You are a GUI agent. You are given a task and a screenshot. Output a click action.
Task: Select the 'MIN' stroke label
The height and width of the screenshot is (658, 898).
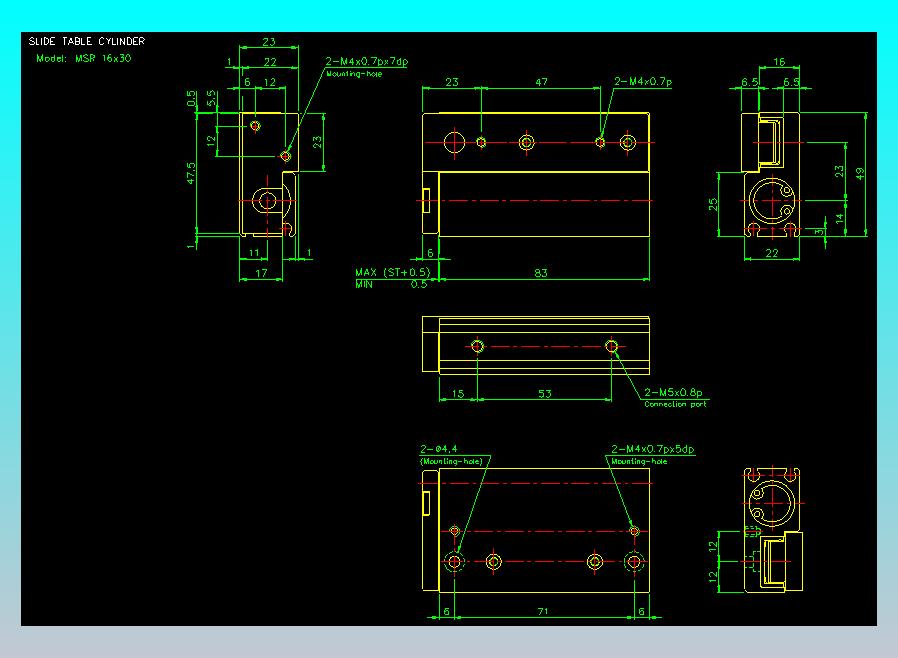click(364, 285)
